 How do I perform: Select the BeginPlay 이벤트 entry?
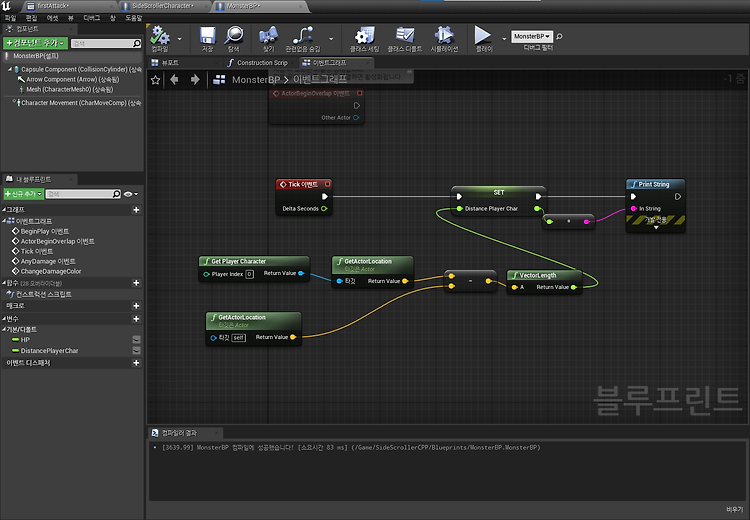point(44,231)
